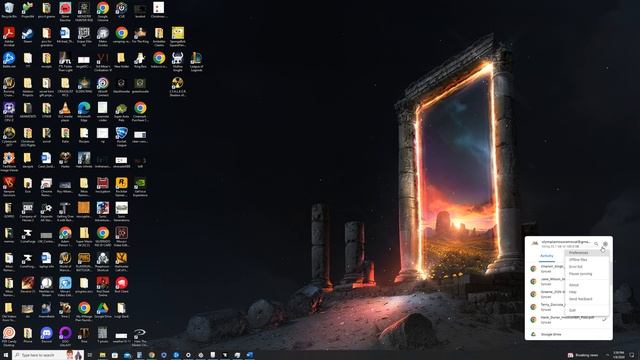Screen dimensions: 640x360
Task: Open the Google Drive desktop shortcut
Action: pyautogui.click(x=103, y=310)
